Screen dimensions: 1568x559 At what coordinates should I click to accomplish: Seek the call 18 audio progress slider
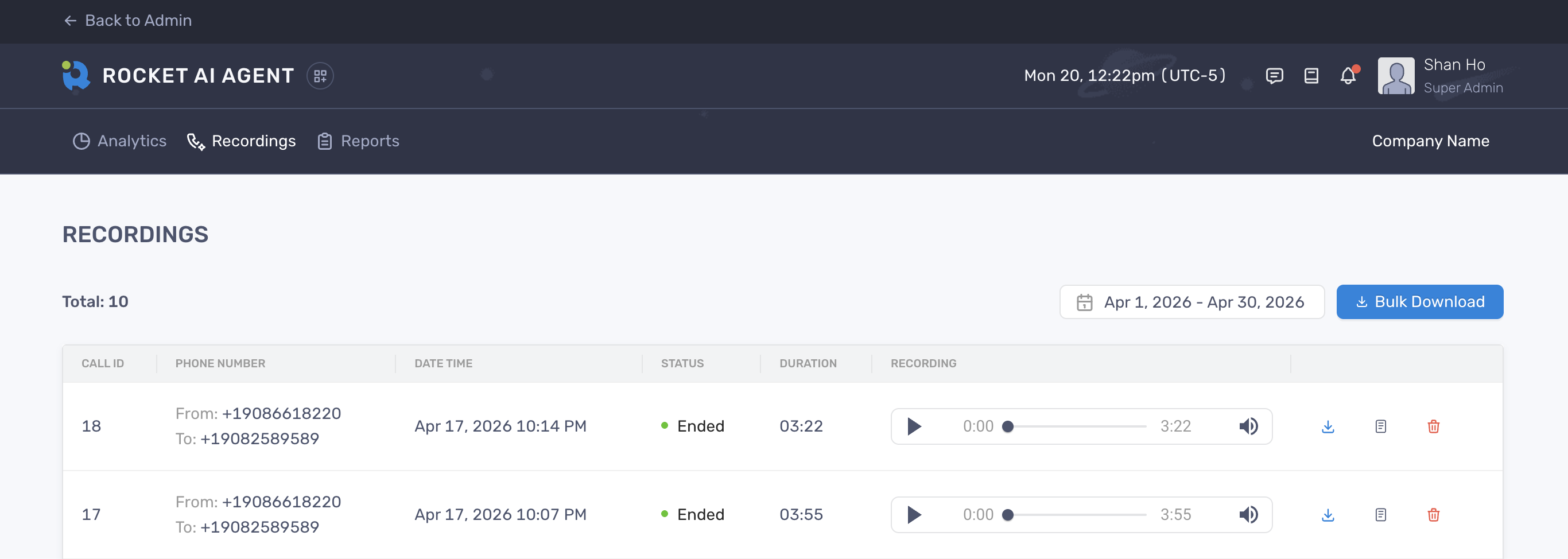[1076, 426]
